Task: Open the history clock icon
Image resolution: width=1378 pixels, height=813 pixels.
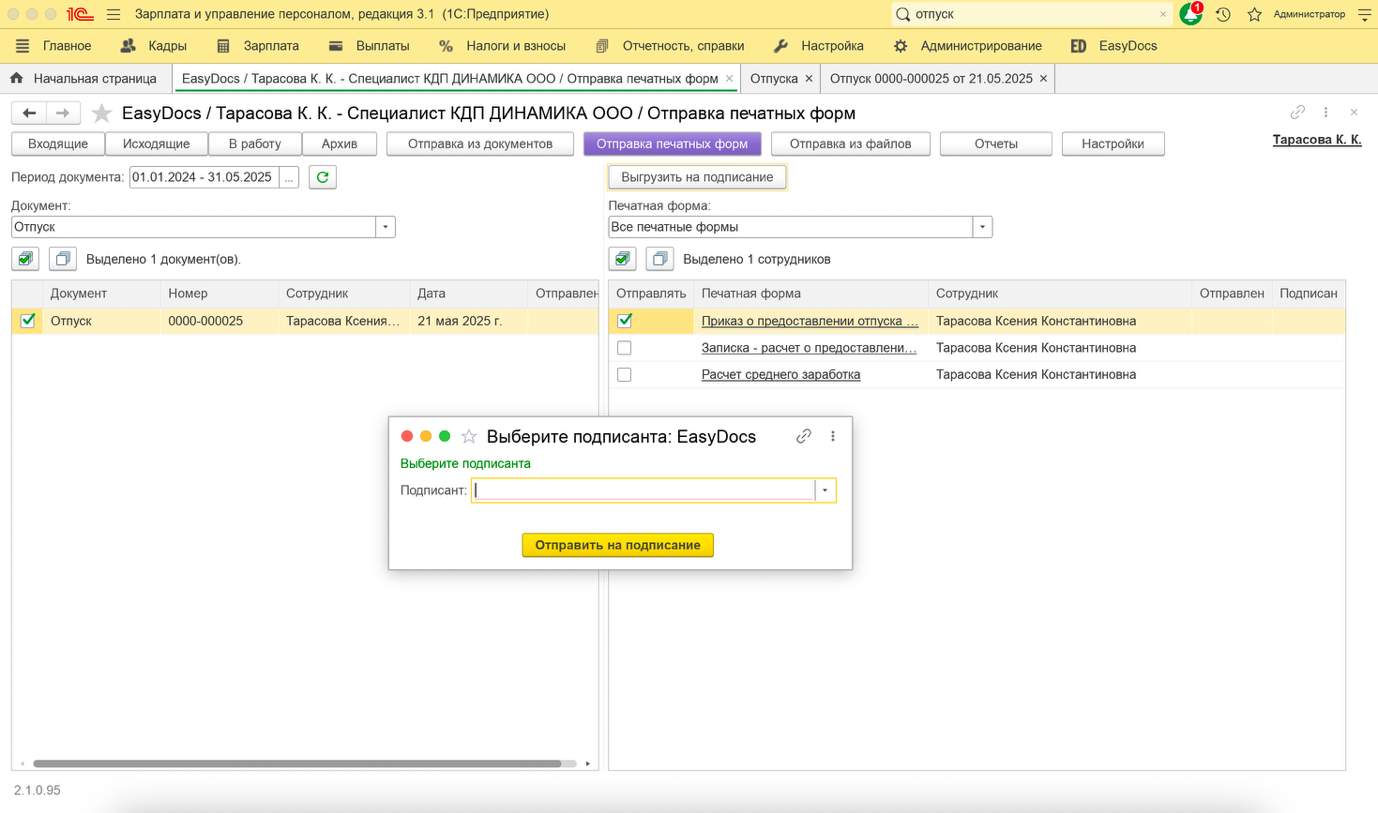Action: 1223,14
